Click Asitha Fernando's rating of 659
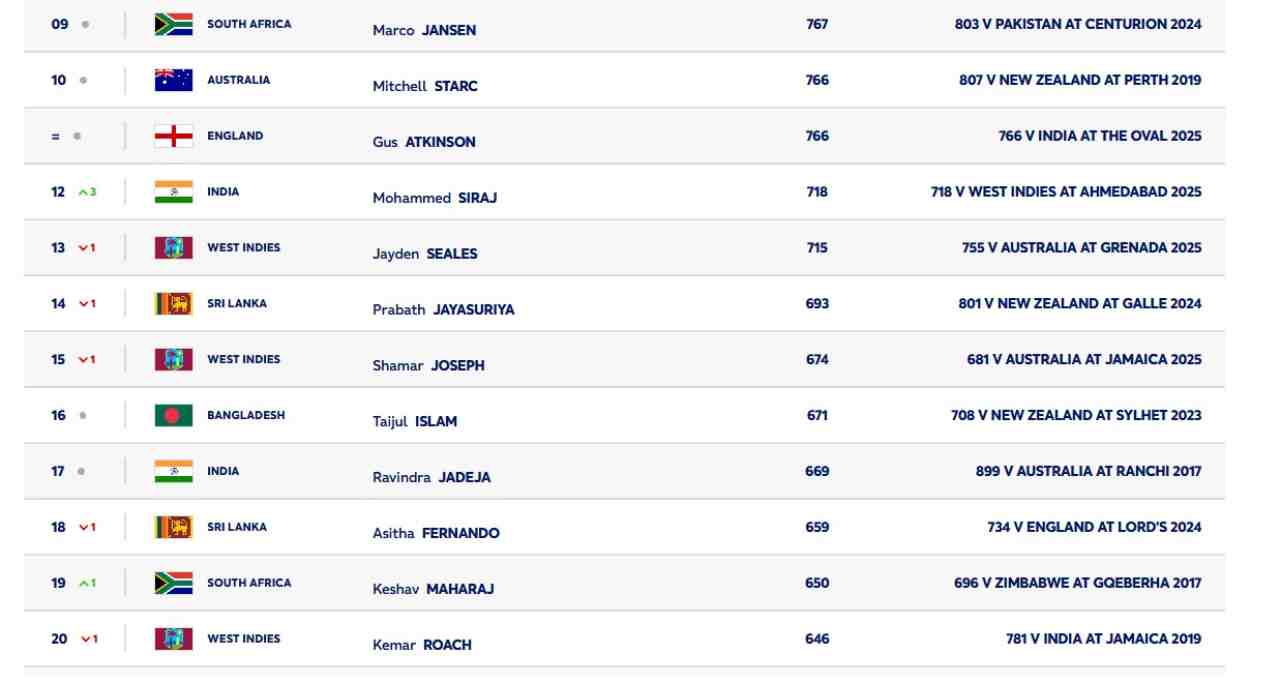Screen dimensions: 1280x680 click(x=817, y=527)
